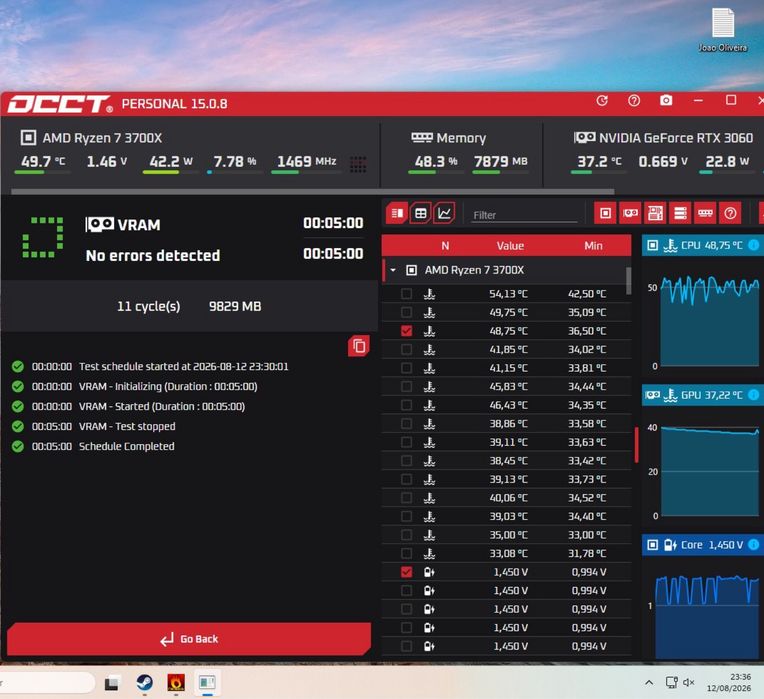Click the '9829 MB' tested memory value
The image size is (764, 699).
(235, 306)
